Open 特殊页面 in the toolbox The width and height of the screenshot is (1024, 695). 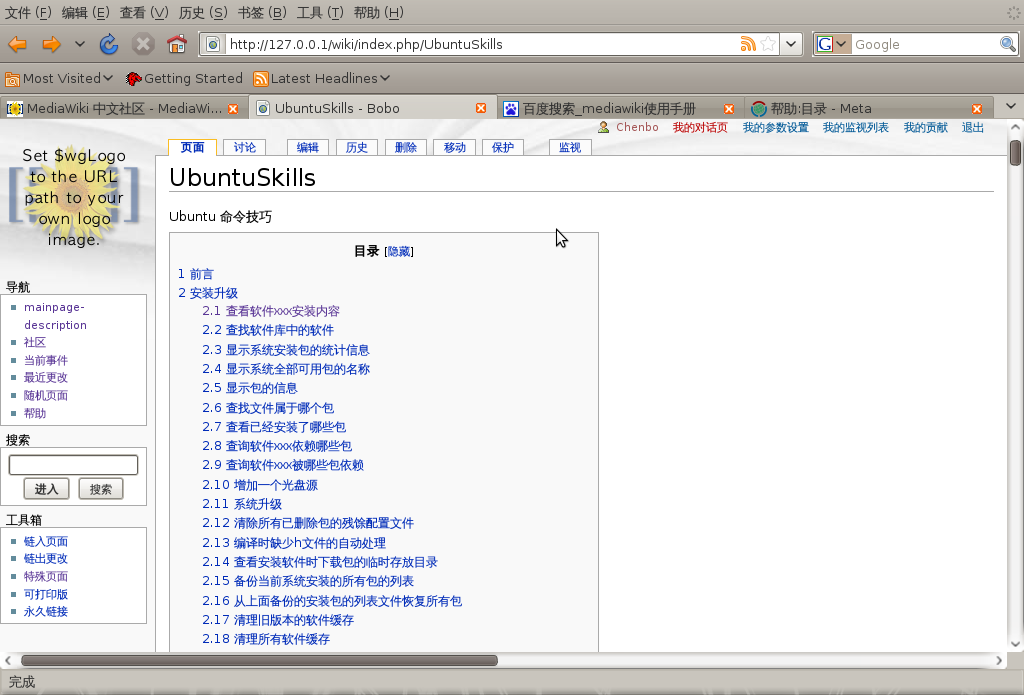pyautogui.click(x=46, y=577)
